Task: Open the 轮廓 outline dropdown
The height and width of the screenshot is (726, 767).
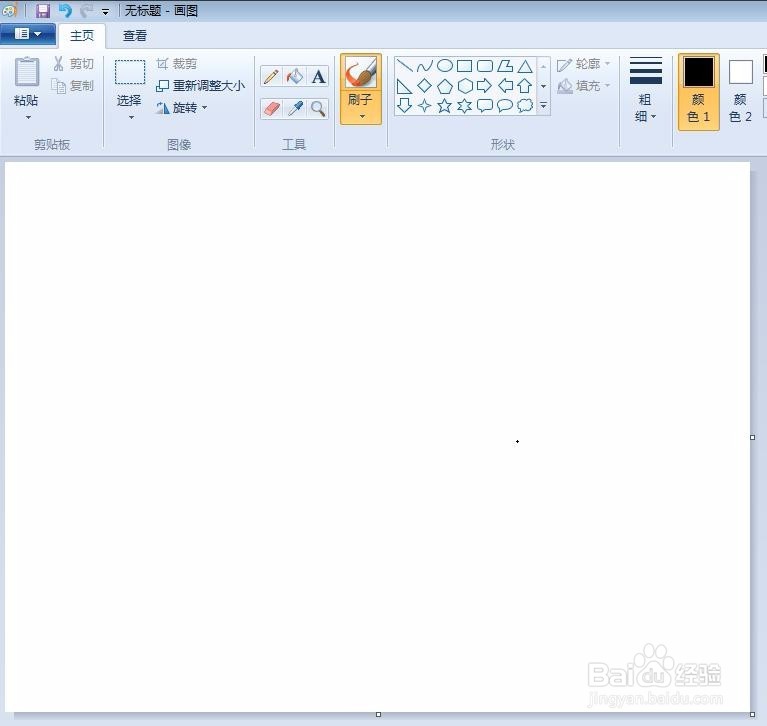Action: 584,64
